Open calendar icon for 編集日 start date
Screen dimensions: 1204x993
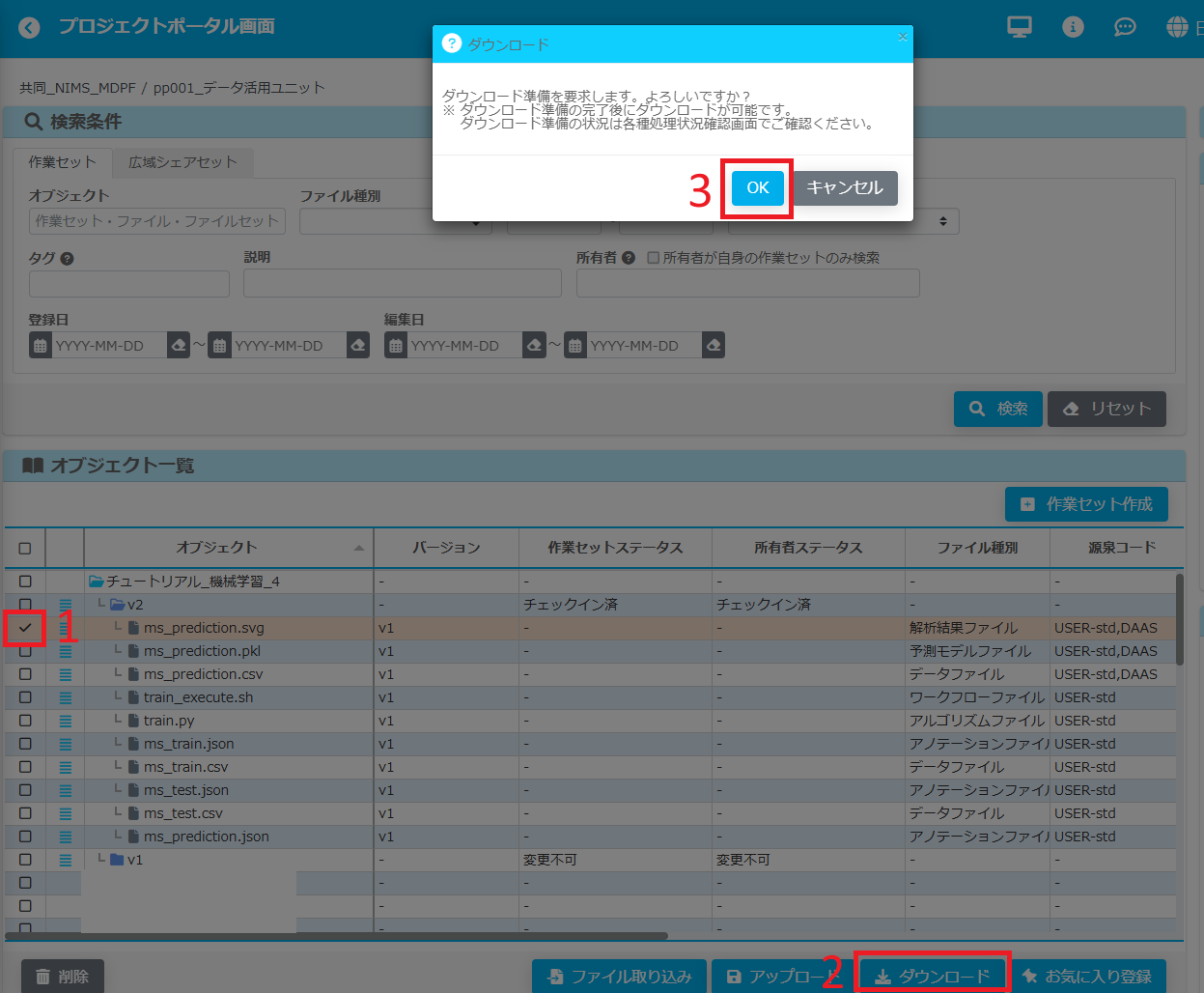(x=396, y=346)
